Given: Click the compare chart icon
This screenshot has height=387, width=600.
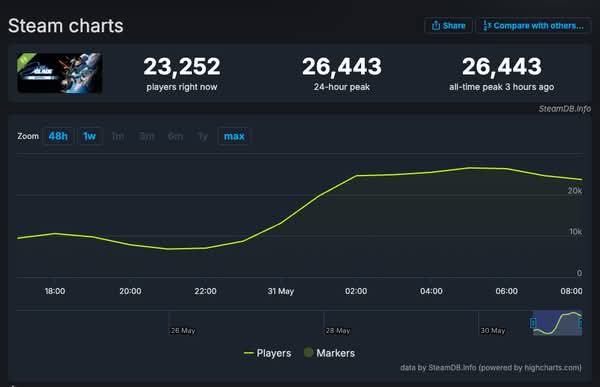Looking at the screenshot, I should [486, 25].
